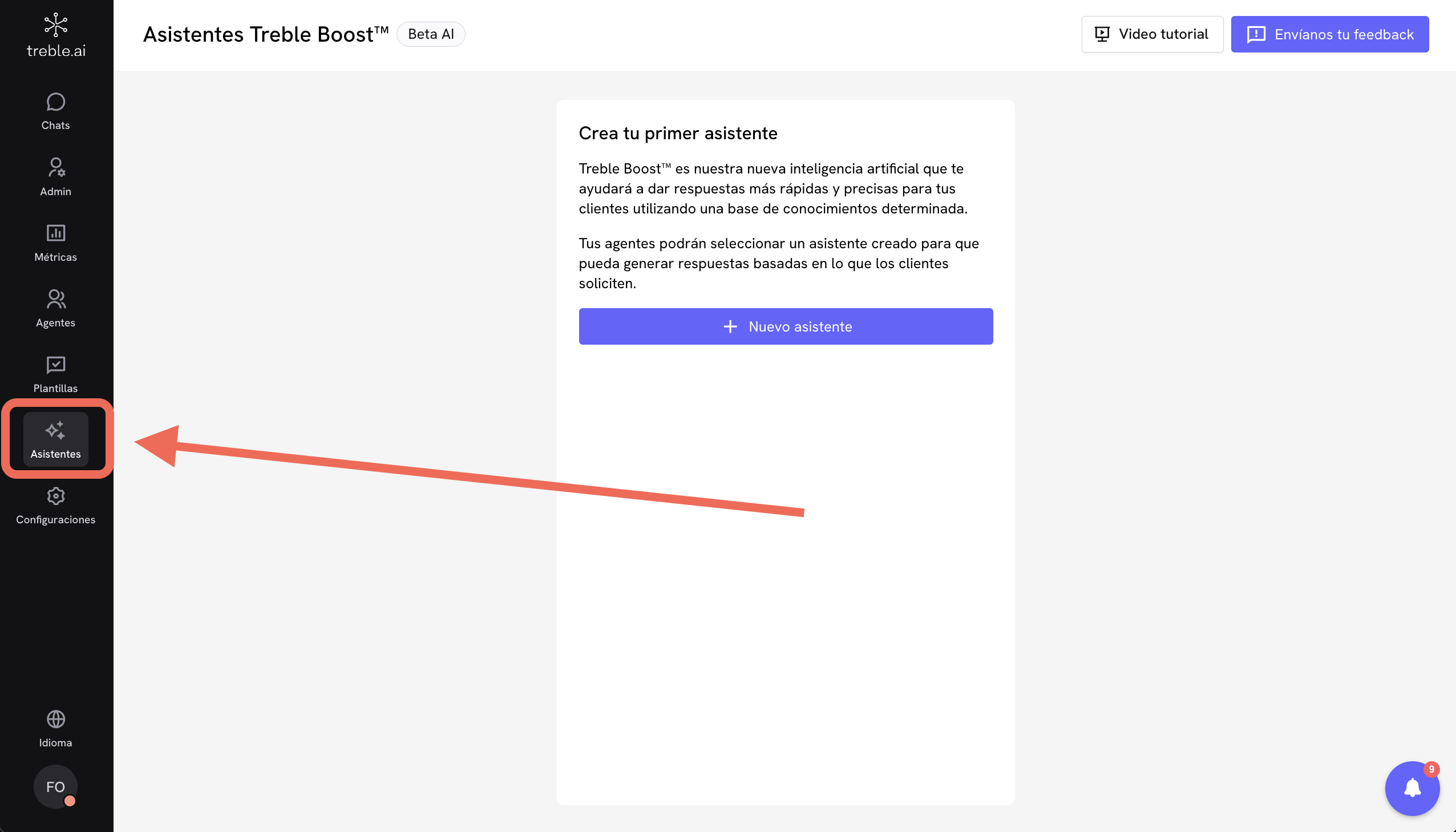The image size is (1456, 832).
Task: Click the Asistentes Treble Boost heading
Action: click(266, 34)
